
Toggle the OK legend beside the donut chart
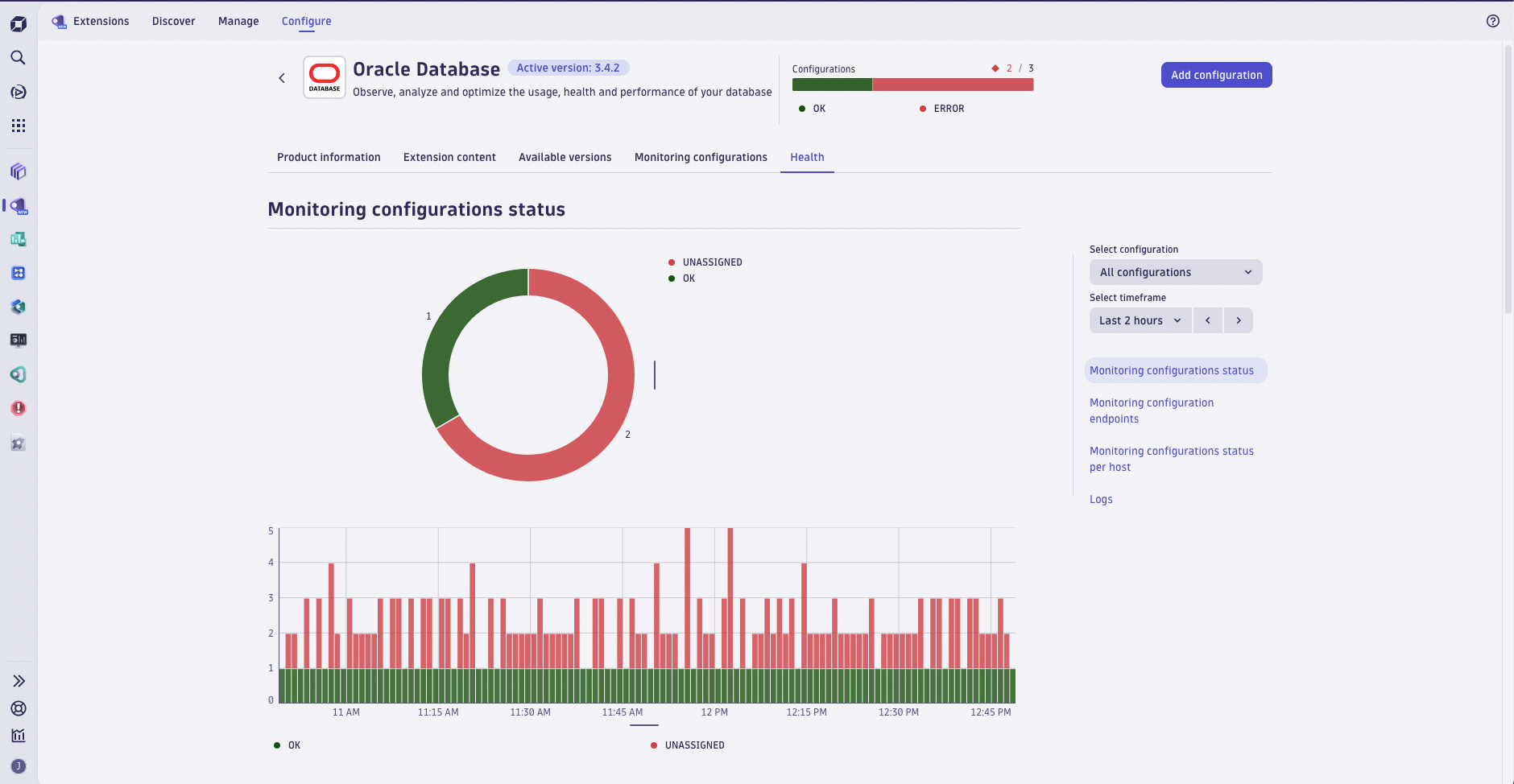click(681, 279)
